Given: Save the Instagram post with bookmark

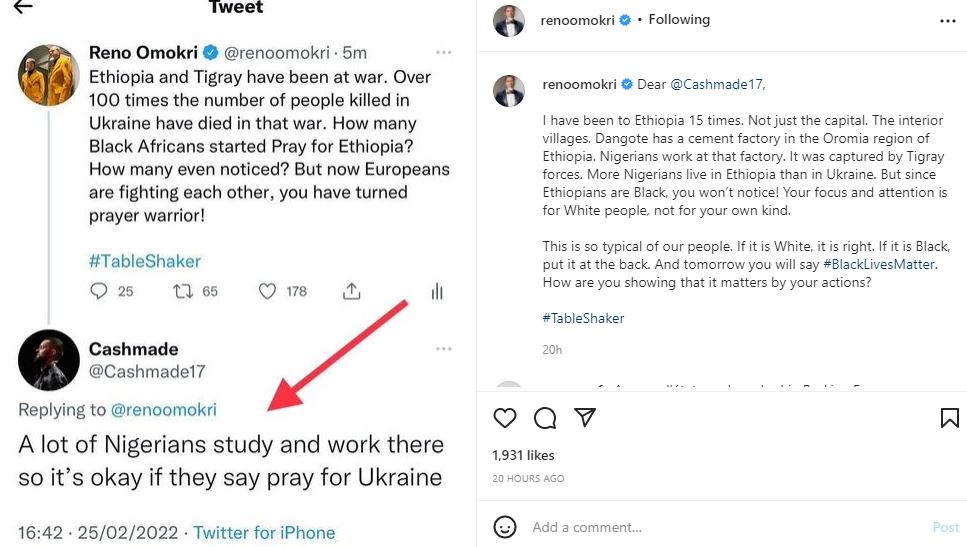Looking at the screenshot, I should [x=949, y=418].
